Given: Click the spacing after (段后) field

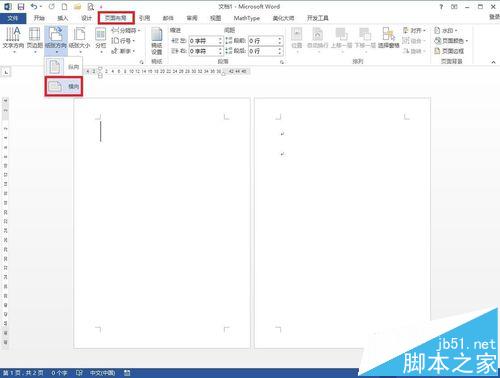Looking at the screenshot, I should pos(263,51).
